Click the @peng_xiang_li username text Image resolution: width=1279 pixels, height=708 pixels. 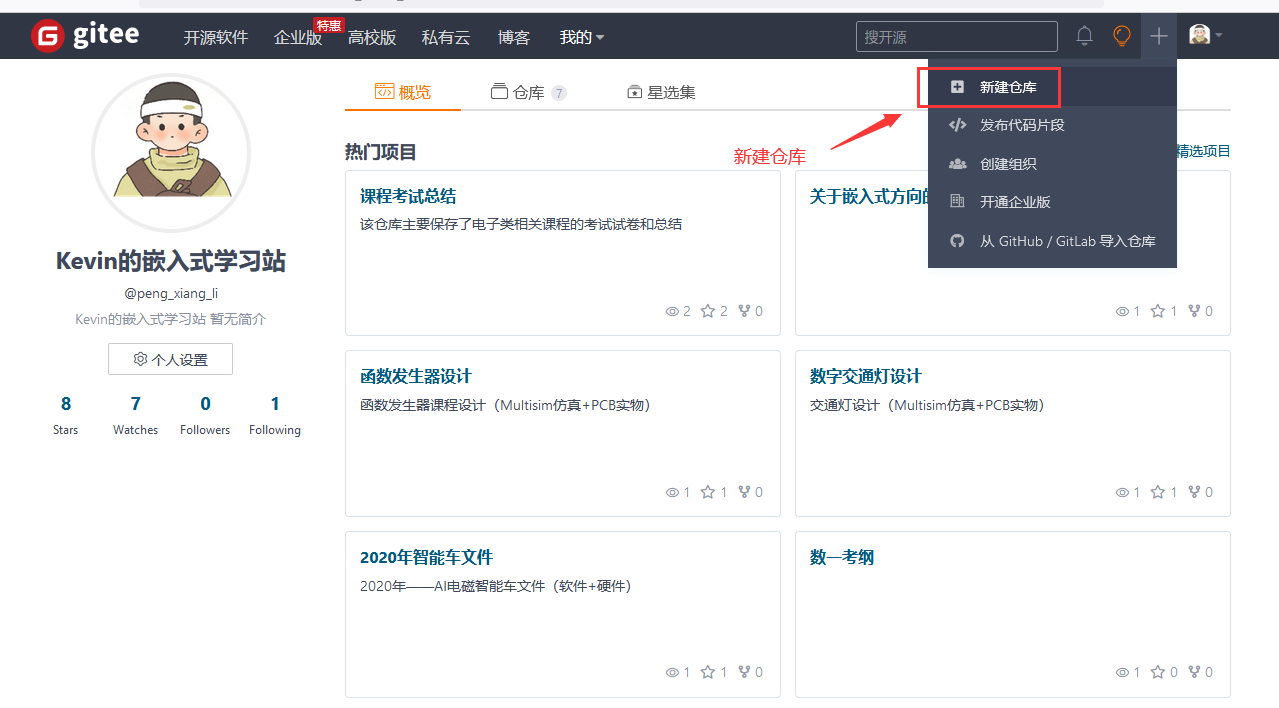[x=171, y=294]
